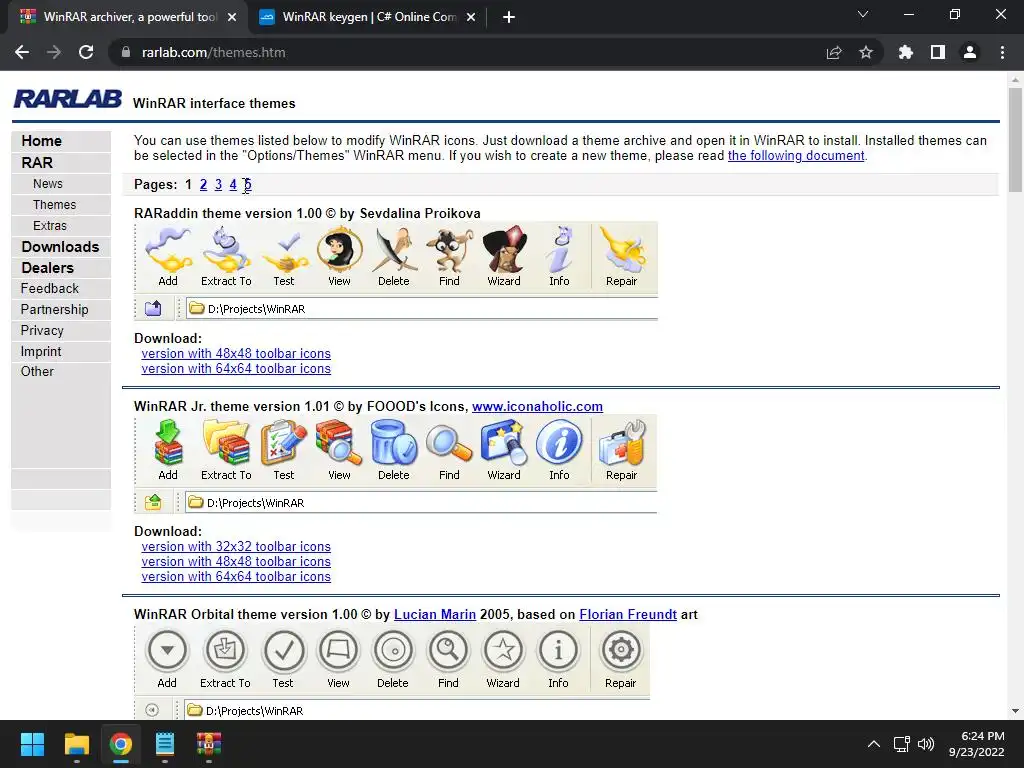This screenshot has width=1024, height=768.
Task: Open Feedback in the sidebar
Action: [x=50, y=289]
